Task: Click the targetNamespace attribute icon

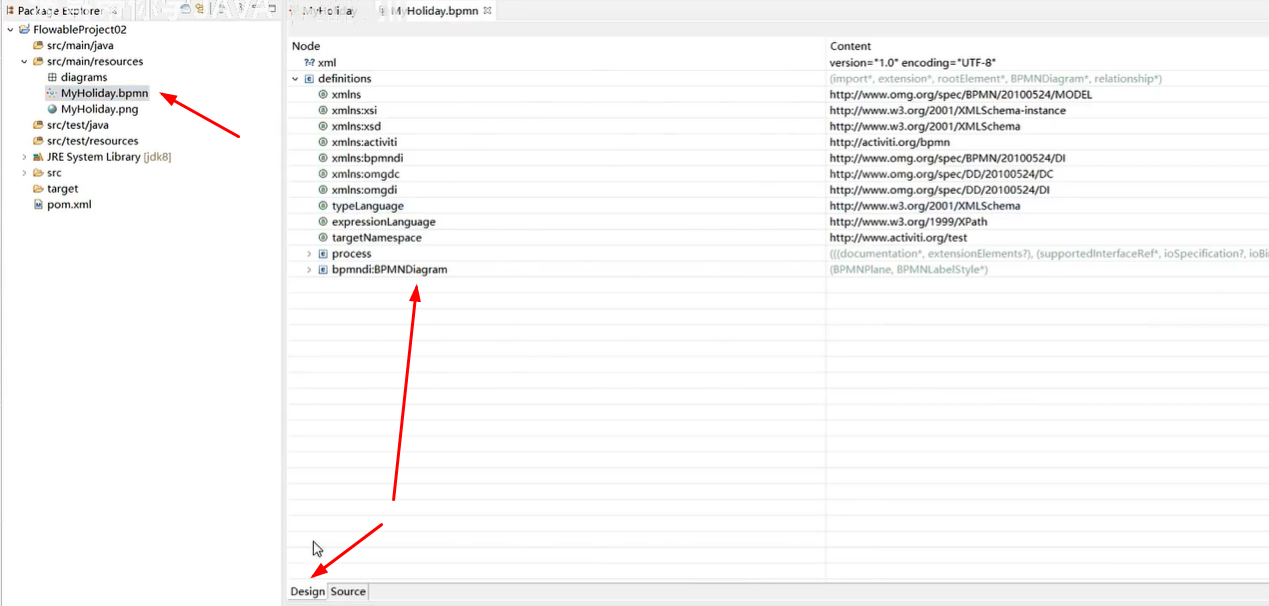Action: (x=323, y=238)
